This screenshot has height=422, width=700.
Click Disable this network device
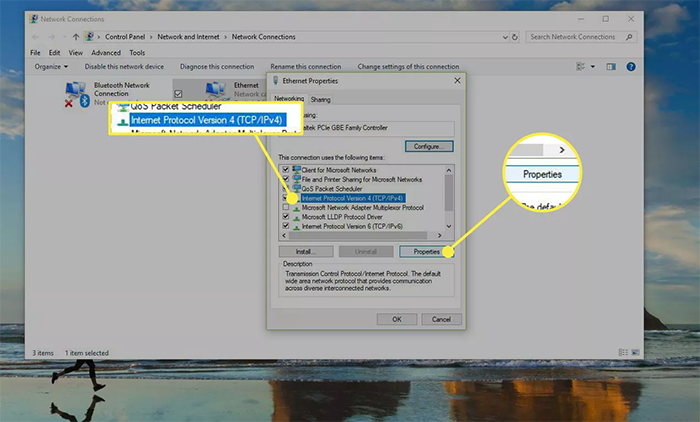[124, 67]
